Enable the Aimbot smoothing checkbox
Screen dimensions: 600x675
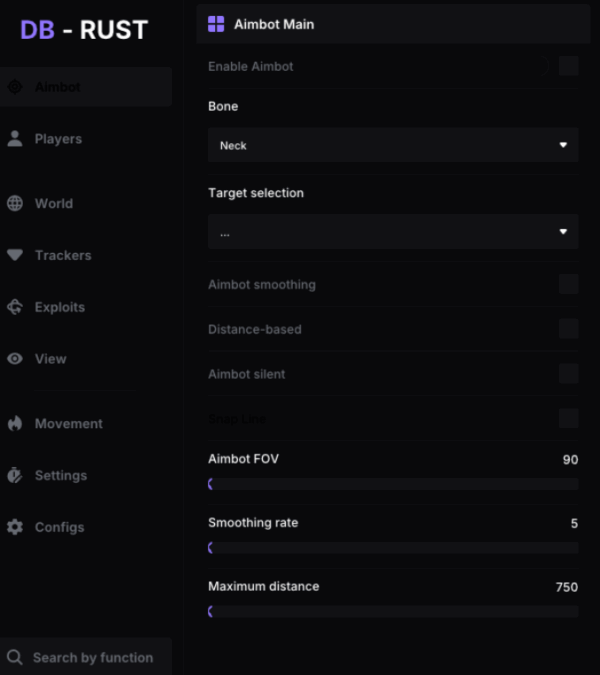tap(568, 284)
